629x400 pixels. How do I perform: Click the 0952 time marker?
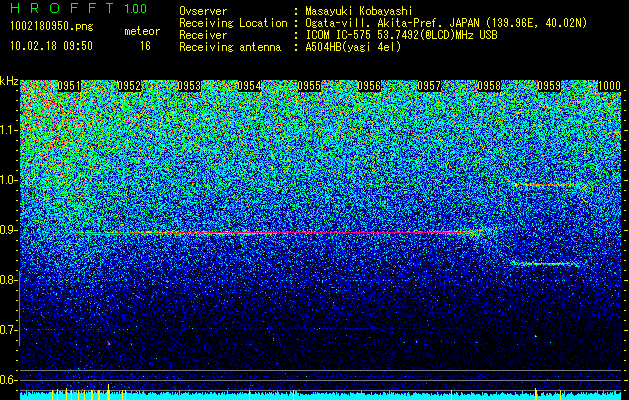point(129,86)
